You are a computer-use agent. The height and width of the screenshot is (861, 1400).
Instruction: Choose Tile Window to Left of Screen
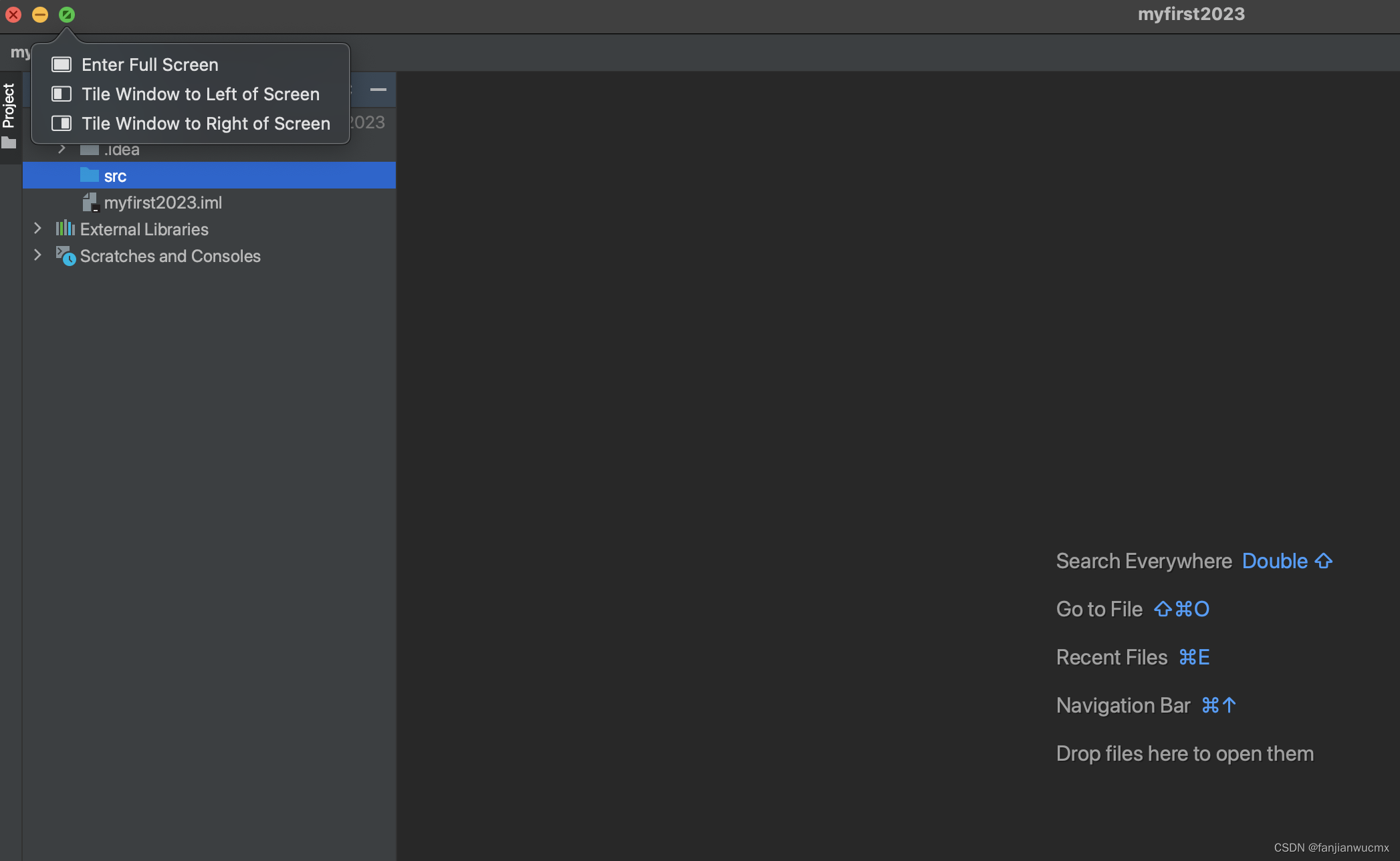tap(201, 94)
